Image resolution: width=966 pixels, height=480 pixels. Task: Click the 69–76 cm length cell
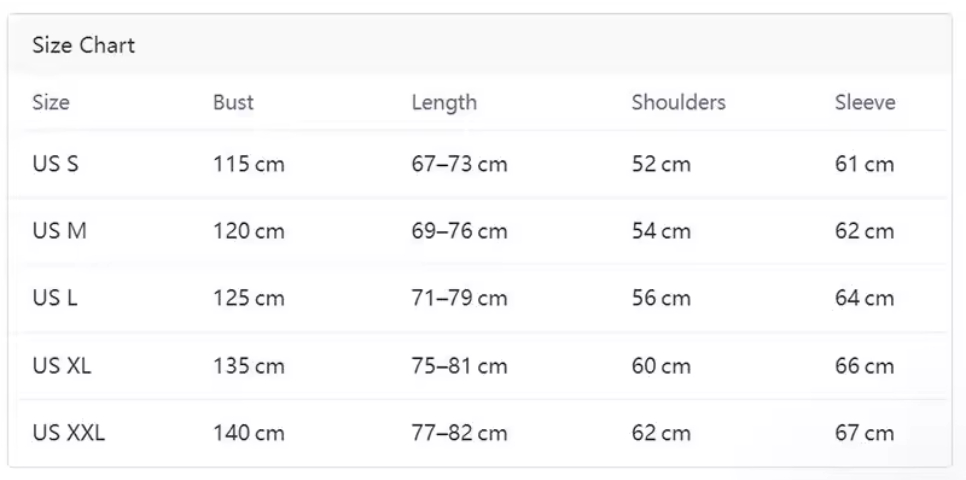(x=459, y=231)
